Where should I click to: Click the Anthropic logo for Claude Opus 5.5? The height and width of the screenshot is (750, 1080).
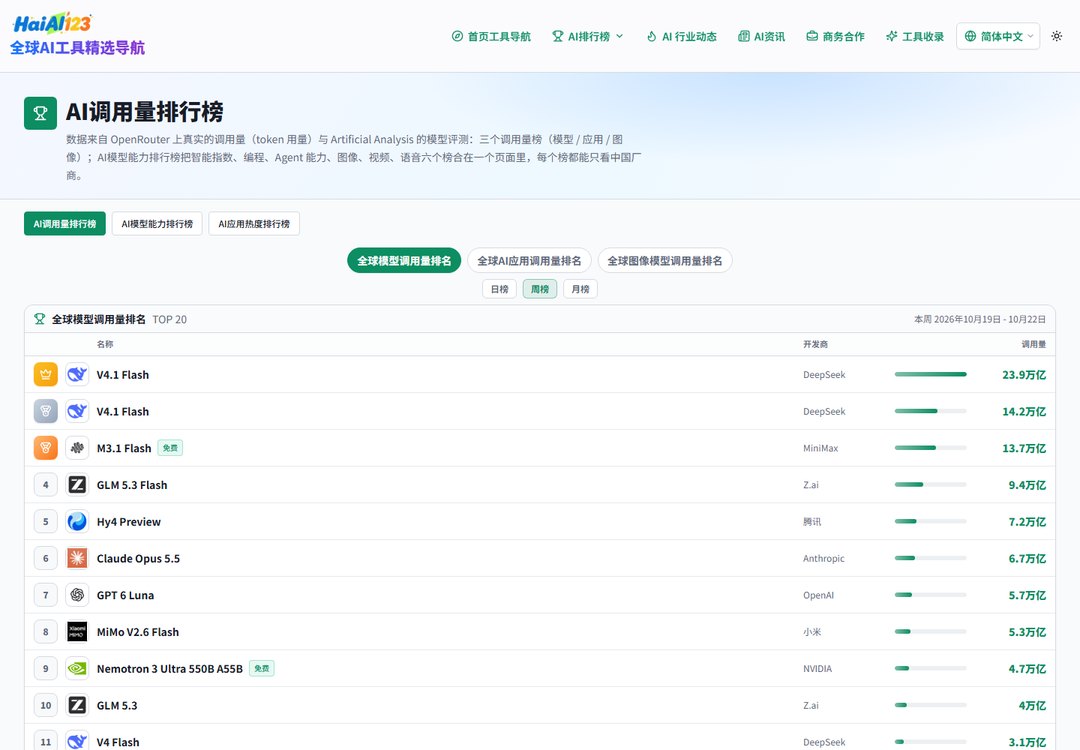coord(77,558)
